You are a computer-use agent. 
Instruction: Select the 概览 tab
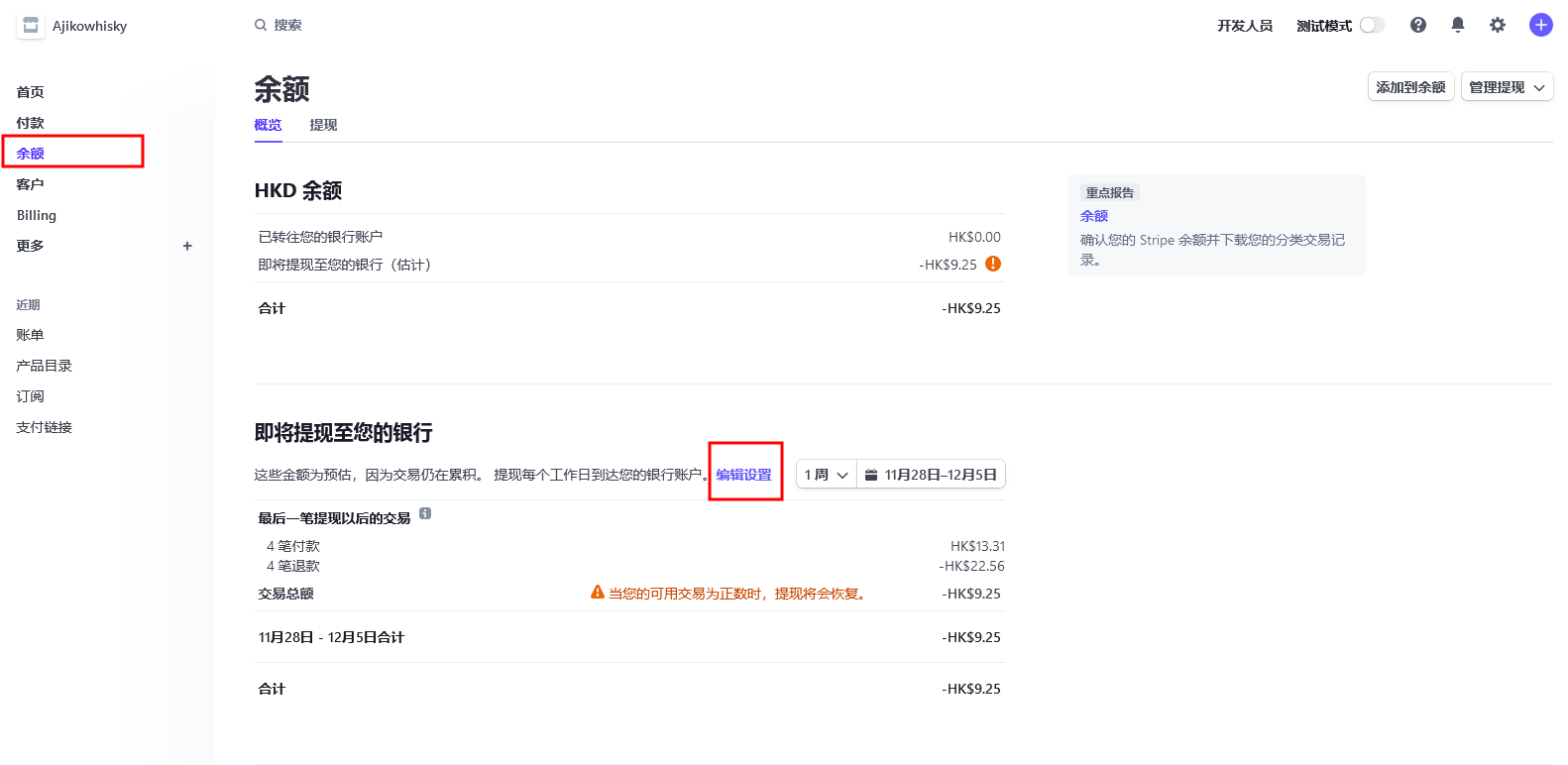point(268,125)
